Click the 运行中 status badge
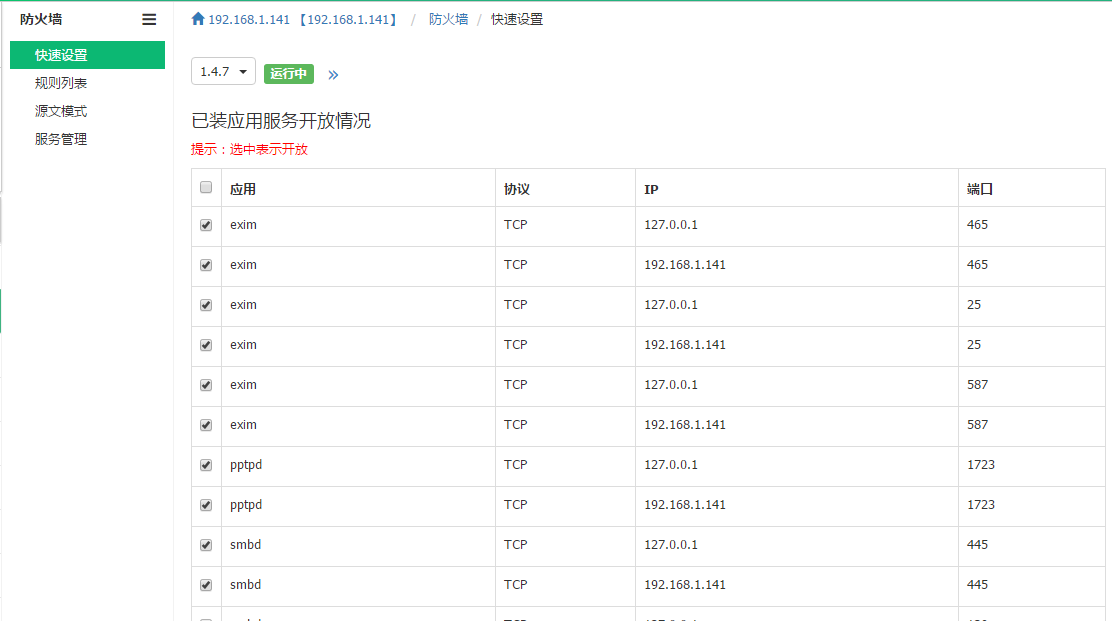This screenshot has width=1112, height=621. point(289,73)
